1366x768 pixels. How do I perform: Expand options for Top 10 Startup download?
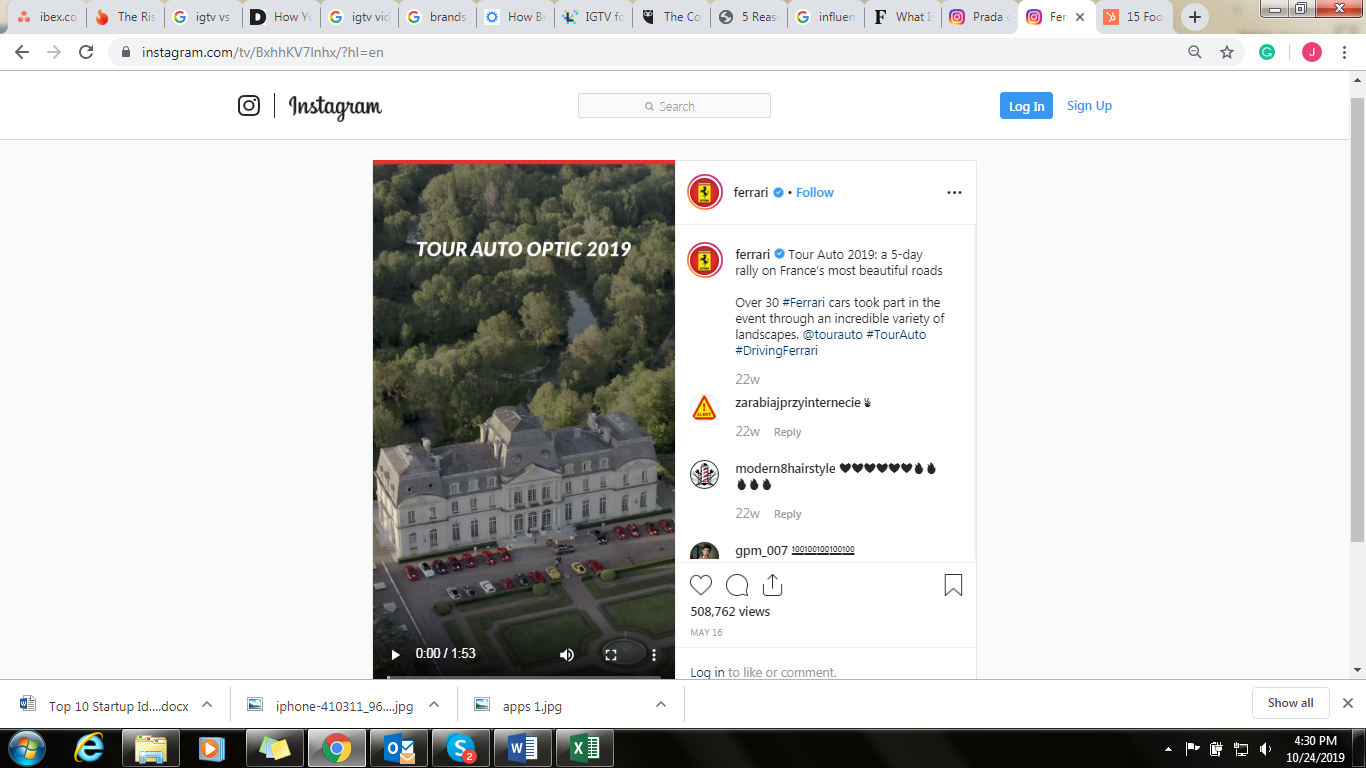point(207,704)
